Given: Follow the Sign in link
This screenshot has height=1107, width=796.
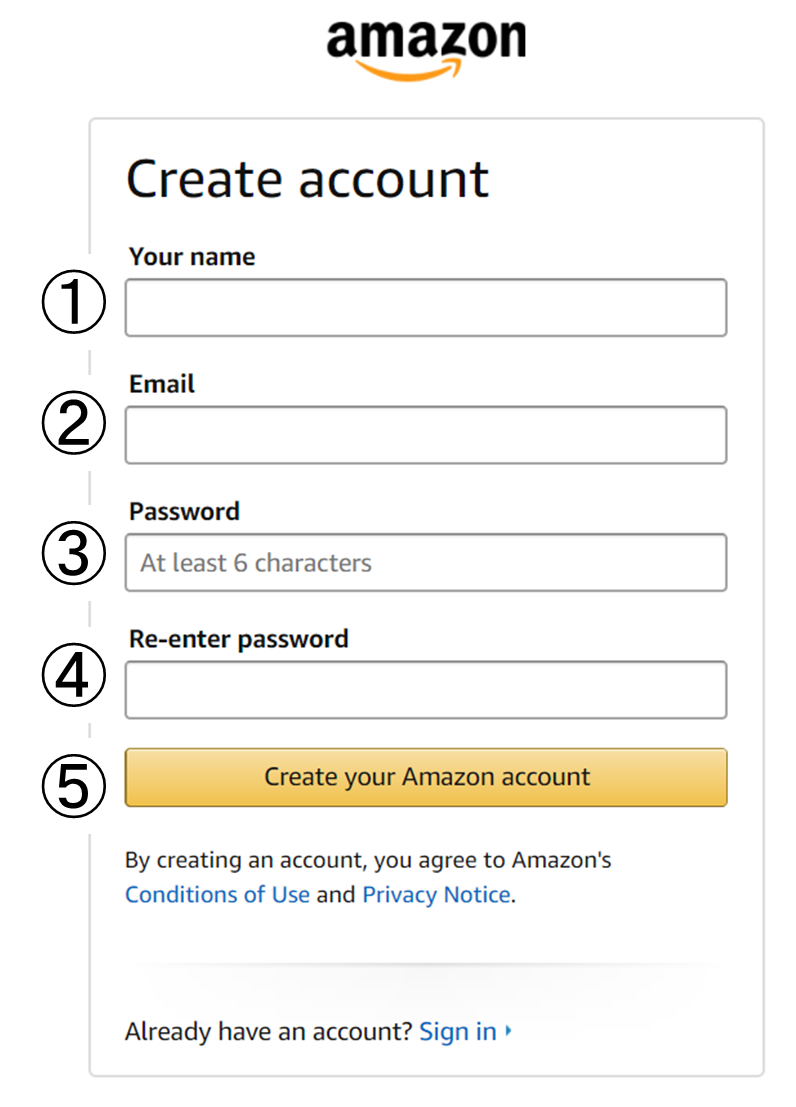Looking at the screenshot, I should pyautogui.click(x=458, y=1031).
